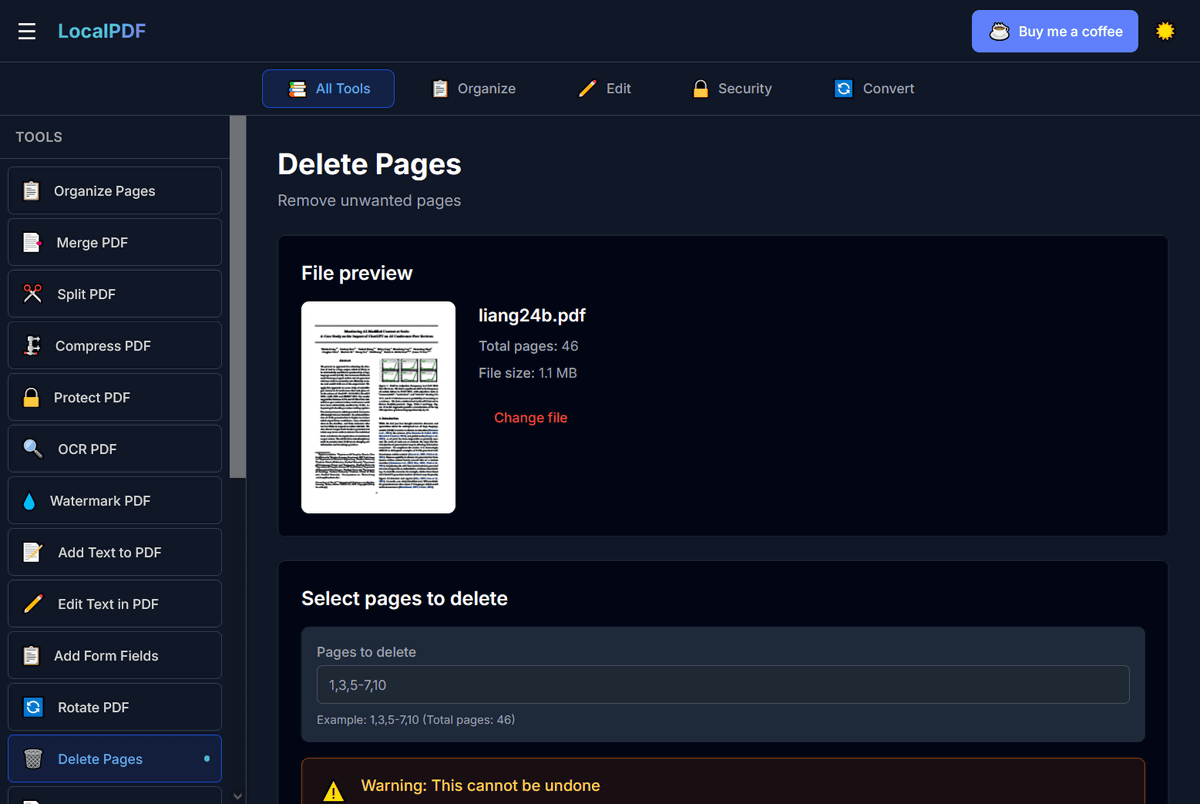Switch to the Organize tab
This screenshot has width=1200, height=804.
[x=473, y=89]
